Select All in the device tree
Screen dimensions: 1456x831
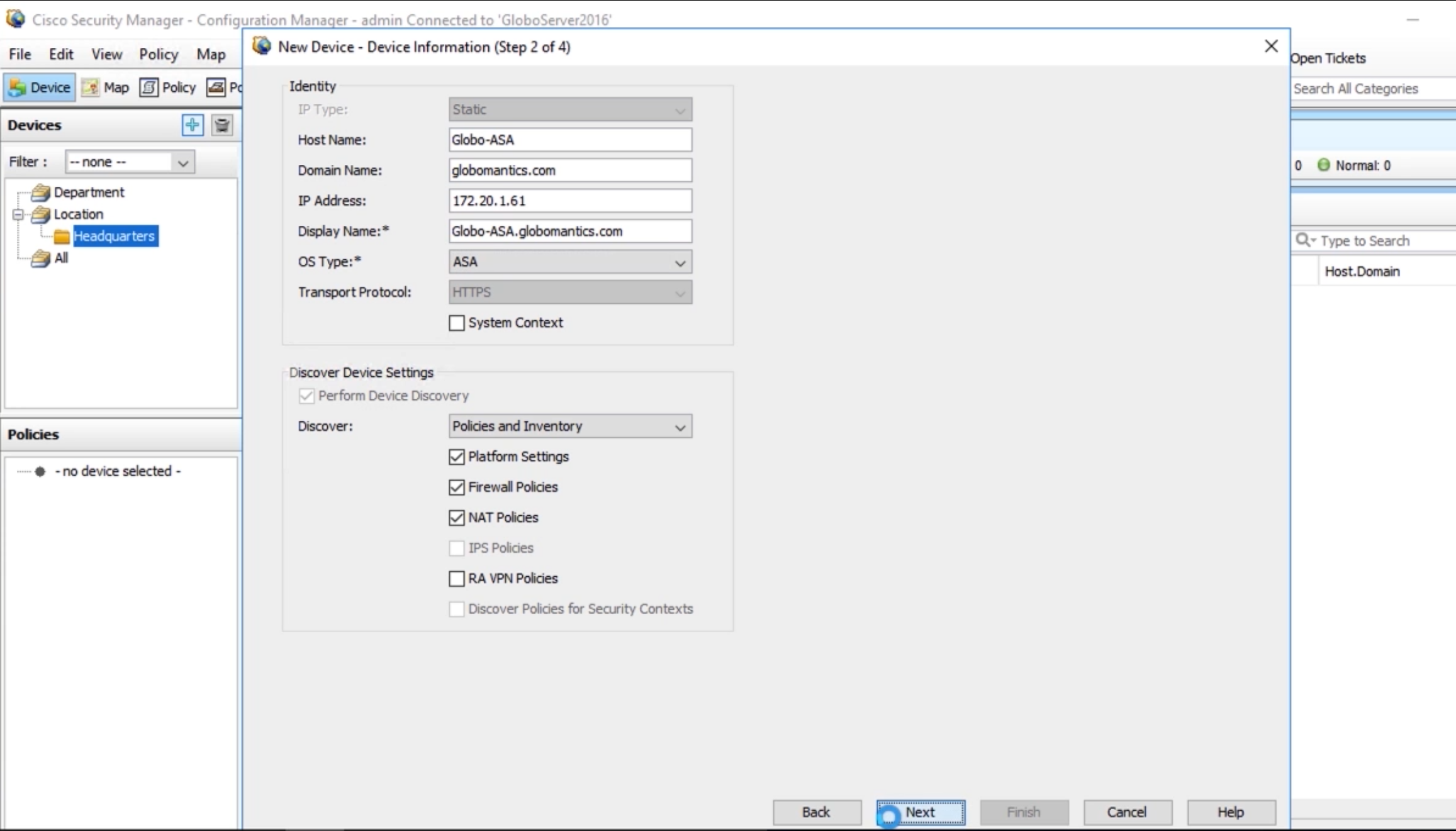(x=61, y=258)
